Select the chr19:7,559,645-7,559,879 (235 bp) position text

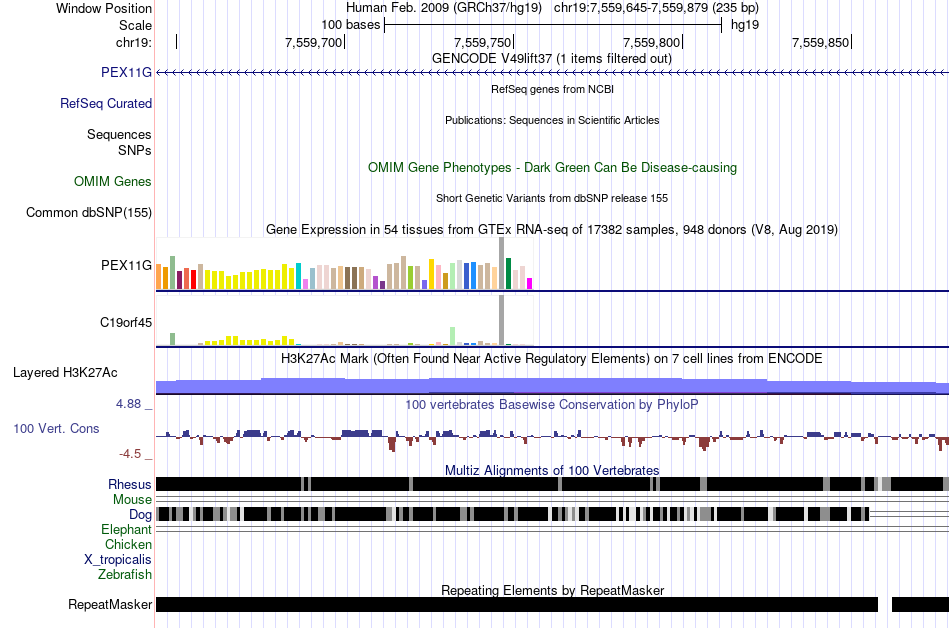point(656,8)
